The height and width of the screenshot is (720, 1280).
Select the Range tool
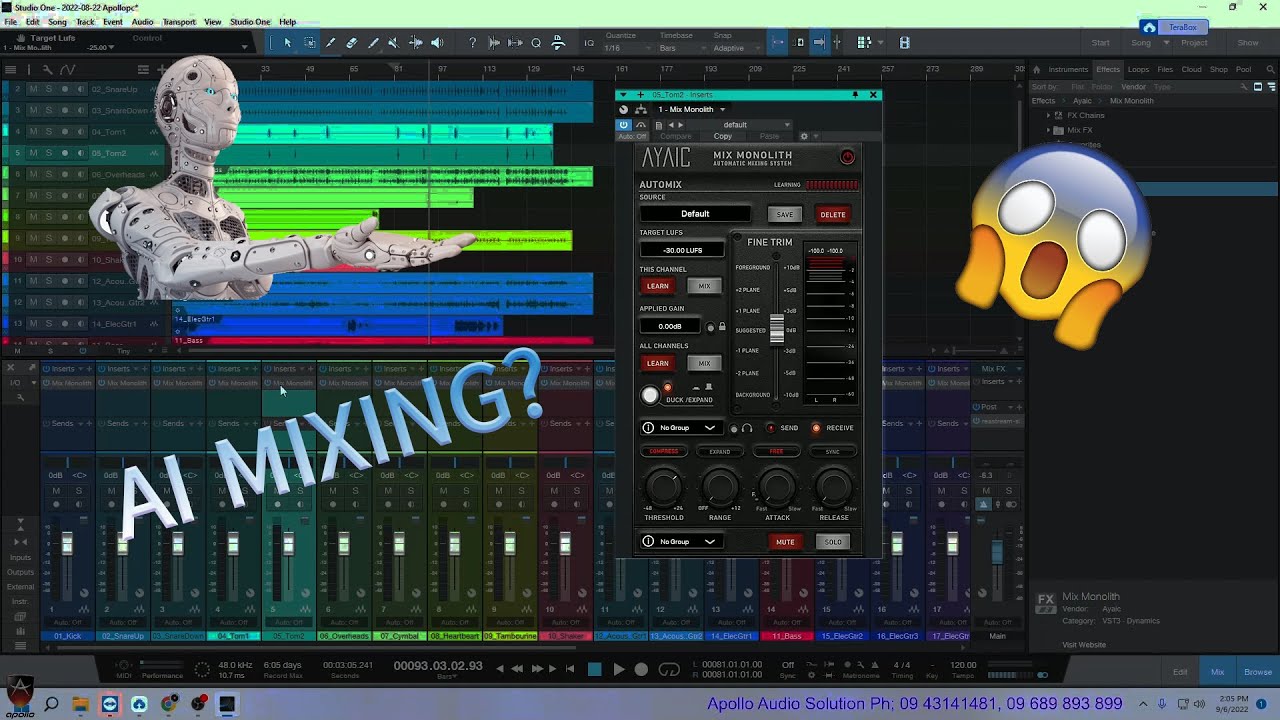tap(309, 43)
